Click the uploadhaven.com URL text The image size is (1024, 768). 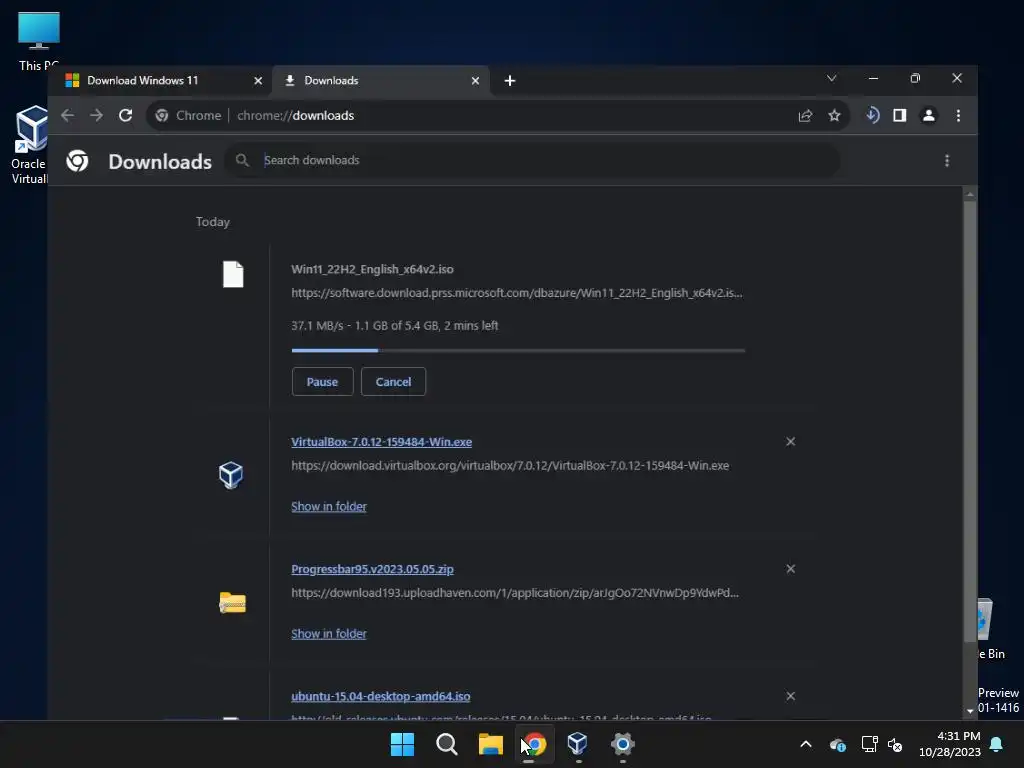[515, 593]
